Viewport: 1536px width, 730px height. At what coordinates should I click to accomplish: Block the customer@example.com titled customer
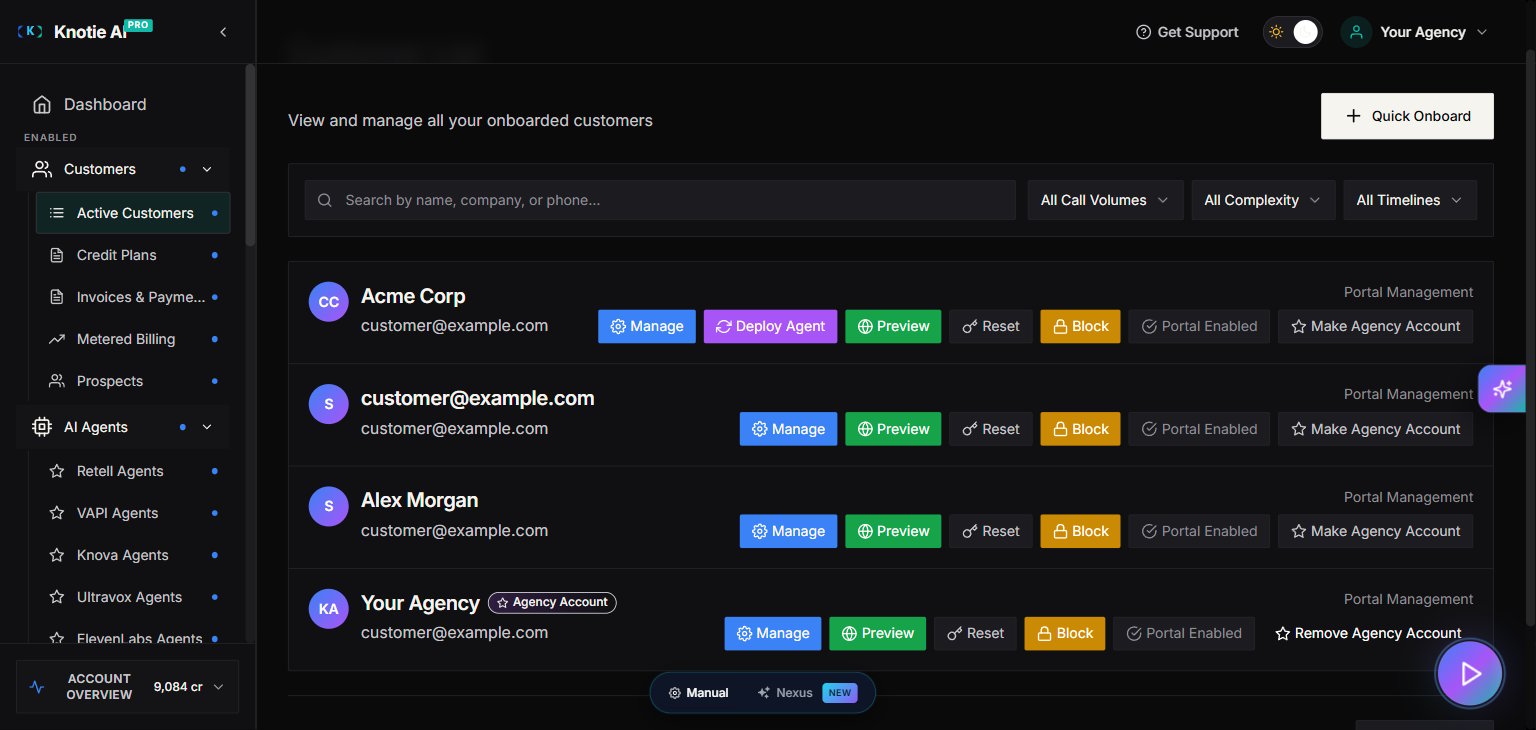click(x=1081, y=429)
